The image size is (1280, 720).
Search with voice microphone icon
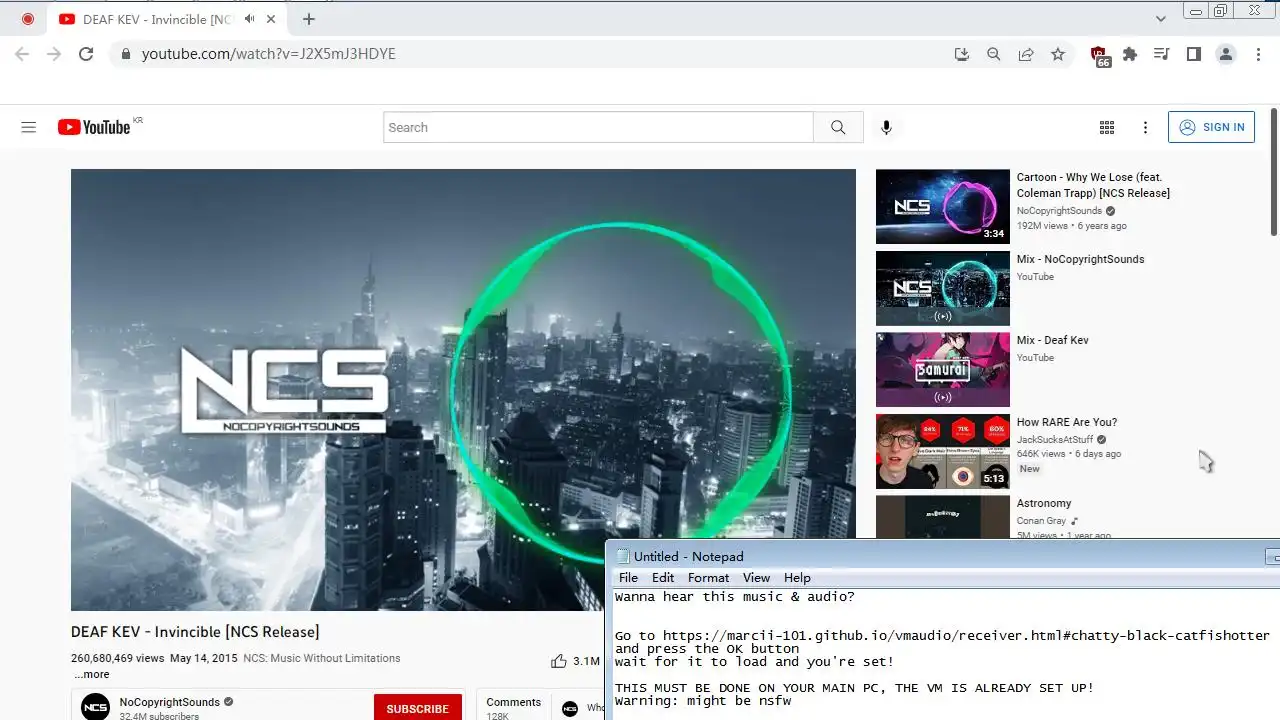(886, 127)
